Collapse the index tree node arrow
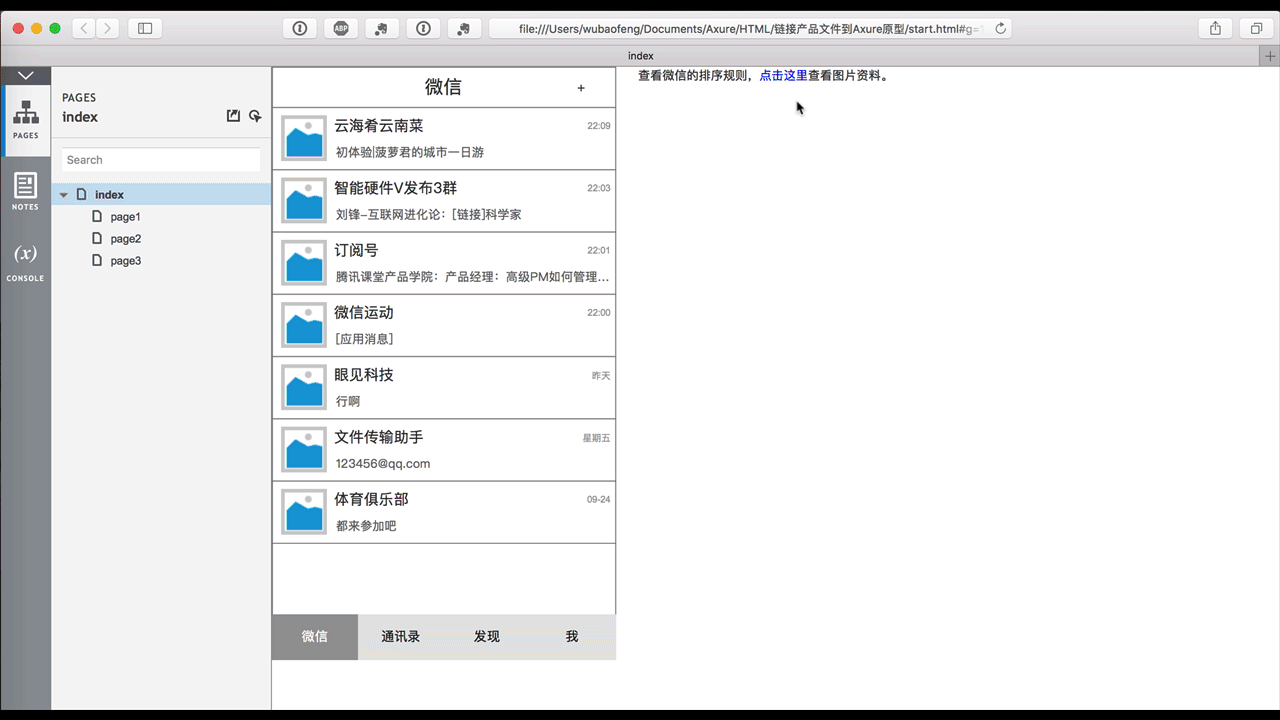Image resolution: width=1280 pixels, height=720 pixels. tap(64, 195)
